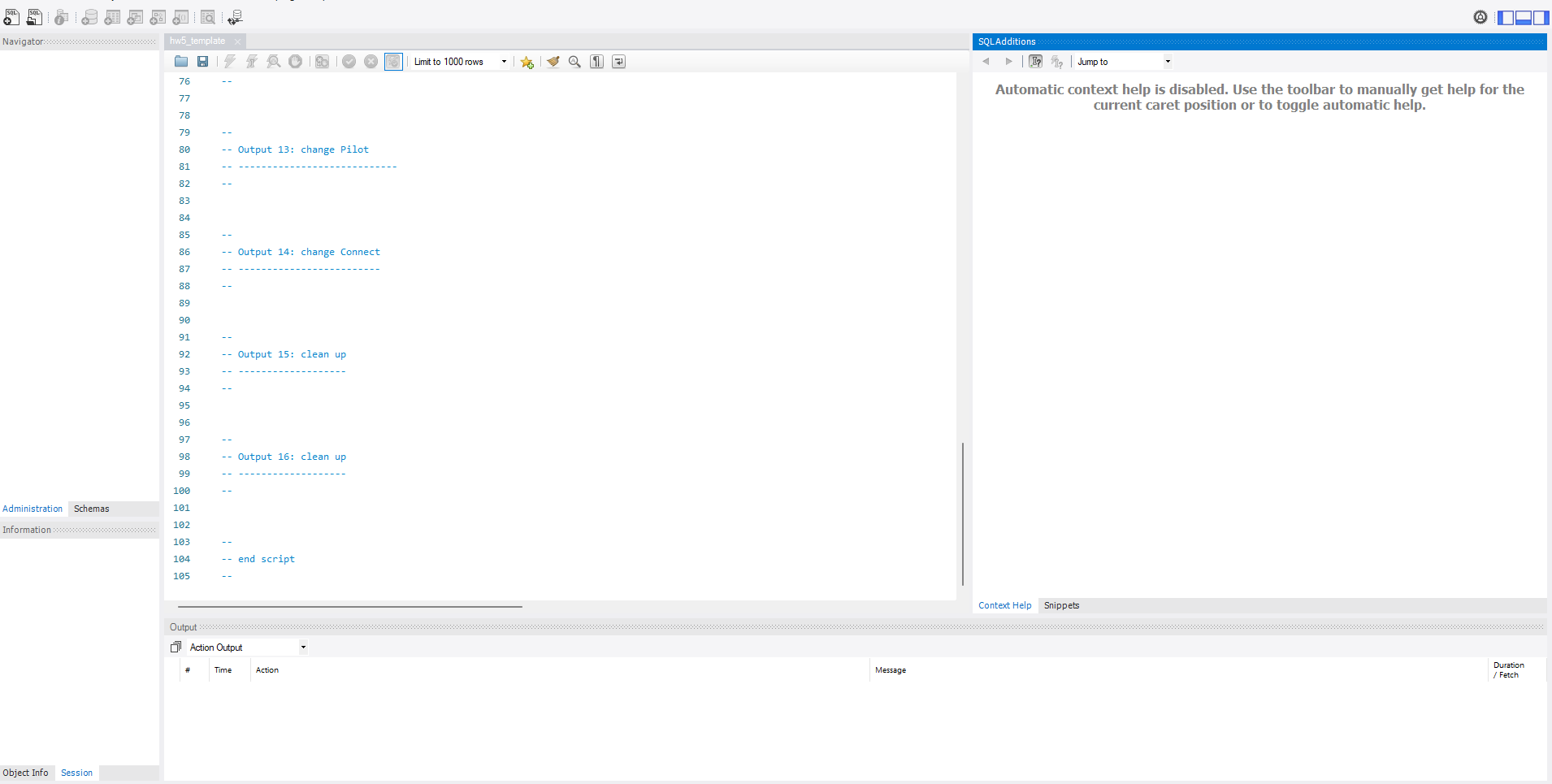Open the Action Output dropdown

[x=301, y=647]
